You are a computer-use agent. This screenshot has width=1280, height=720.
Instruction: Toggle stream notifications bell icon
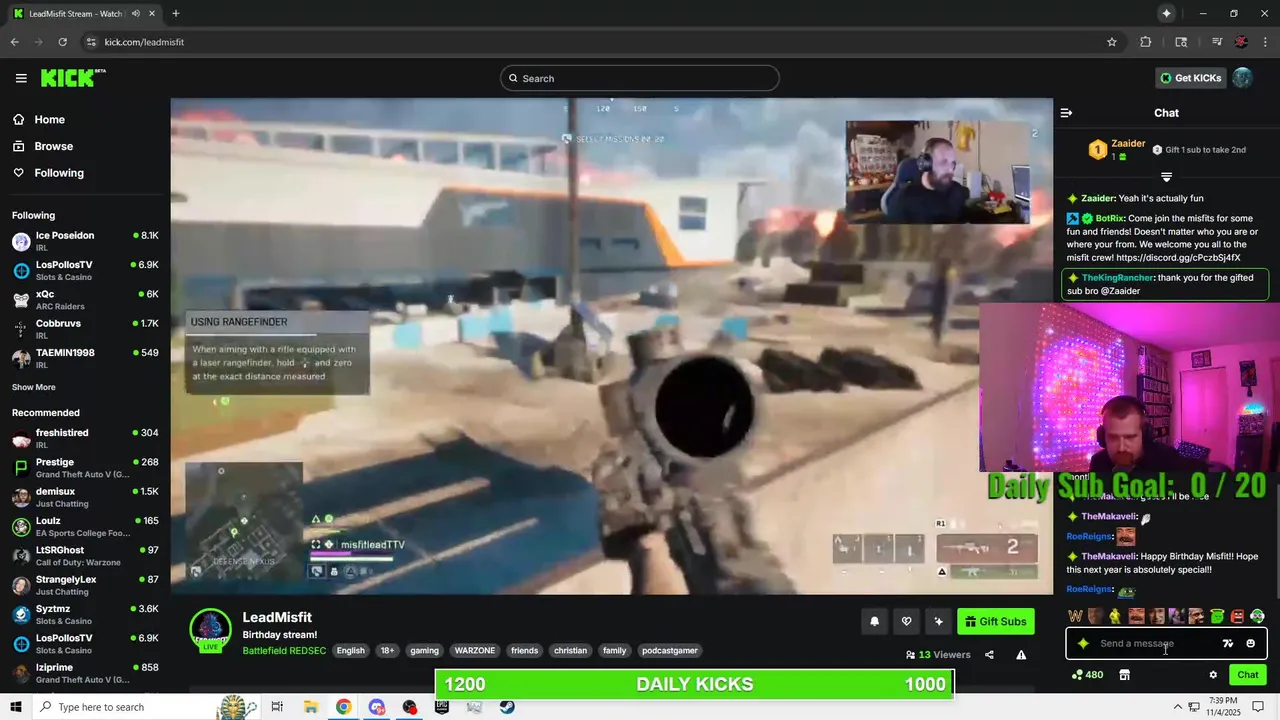[874, 621]
